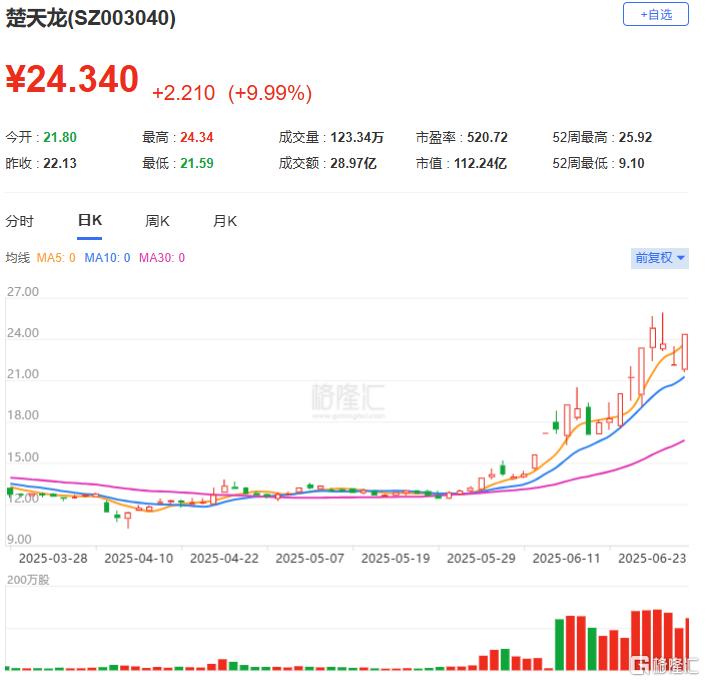The height and width of the screenshot is (682, 705).
Task: Click the 成交量 value 123.34万
Action: coord(357,137)
